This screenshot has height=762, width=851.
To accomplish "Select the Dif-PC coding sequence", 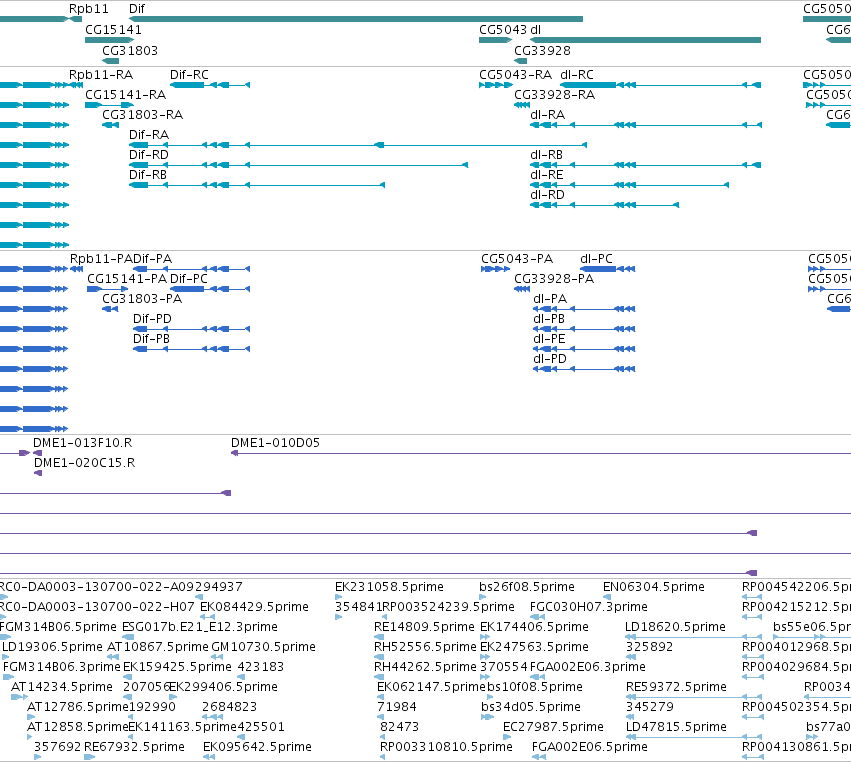I will (x=210, y=289).
